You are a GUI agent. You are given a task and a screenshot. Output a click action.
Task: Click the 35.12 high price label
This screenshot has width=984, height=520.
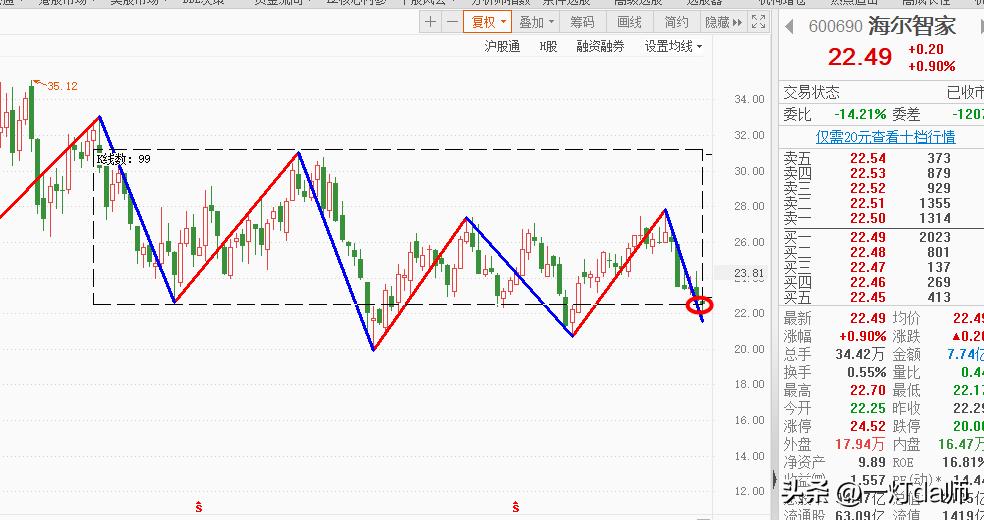(62, 87)
